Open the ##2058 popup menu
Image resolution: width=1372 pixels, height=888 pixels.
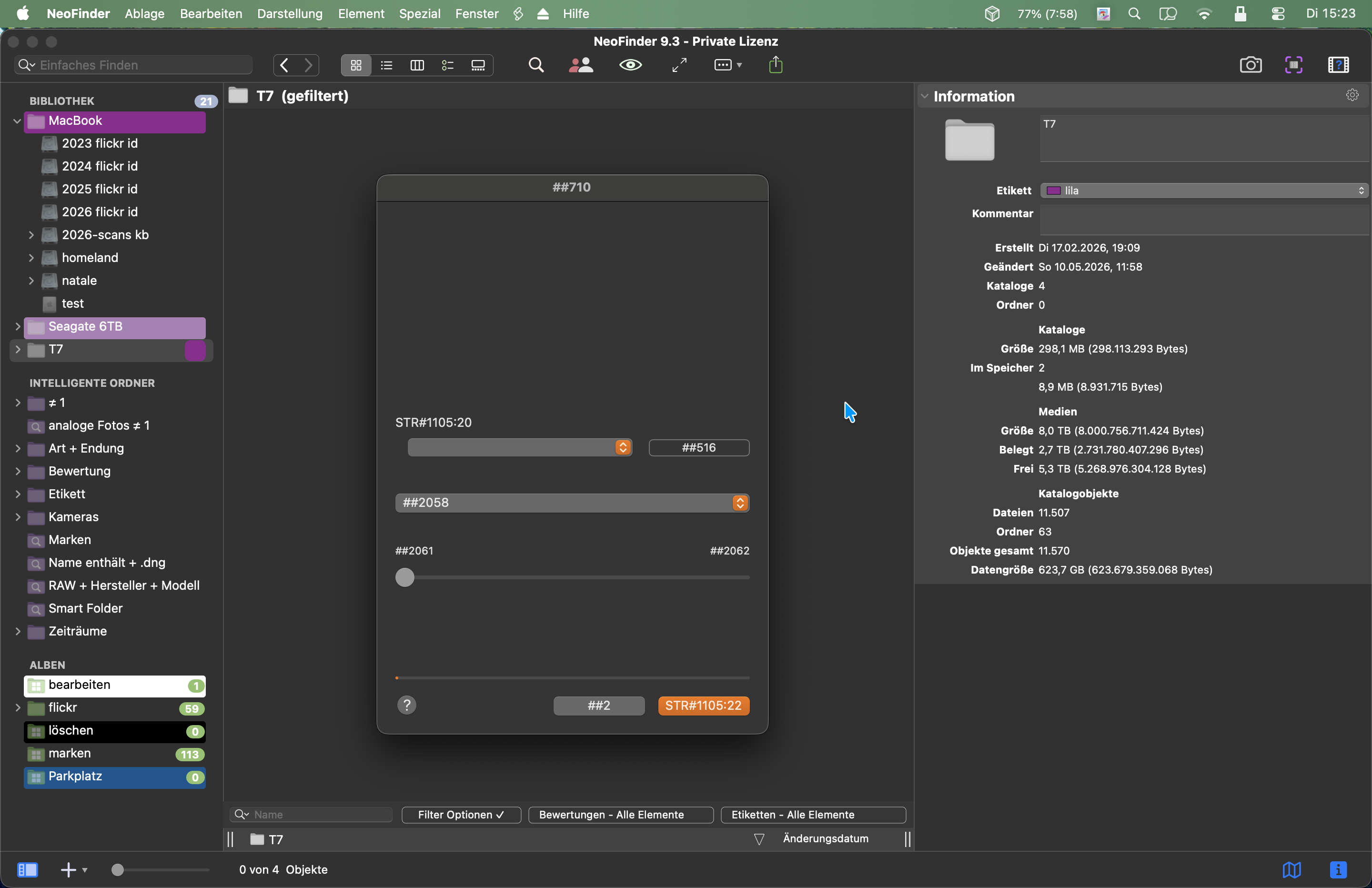click(x=573, y=503)
